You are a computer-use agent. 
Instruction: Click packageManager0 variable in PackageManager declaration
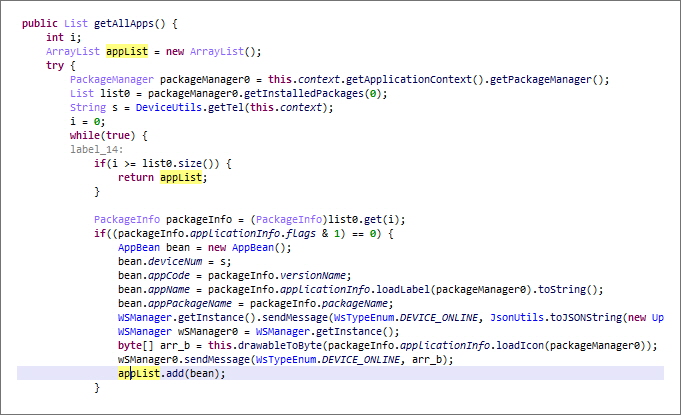[x=205, y=79]
